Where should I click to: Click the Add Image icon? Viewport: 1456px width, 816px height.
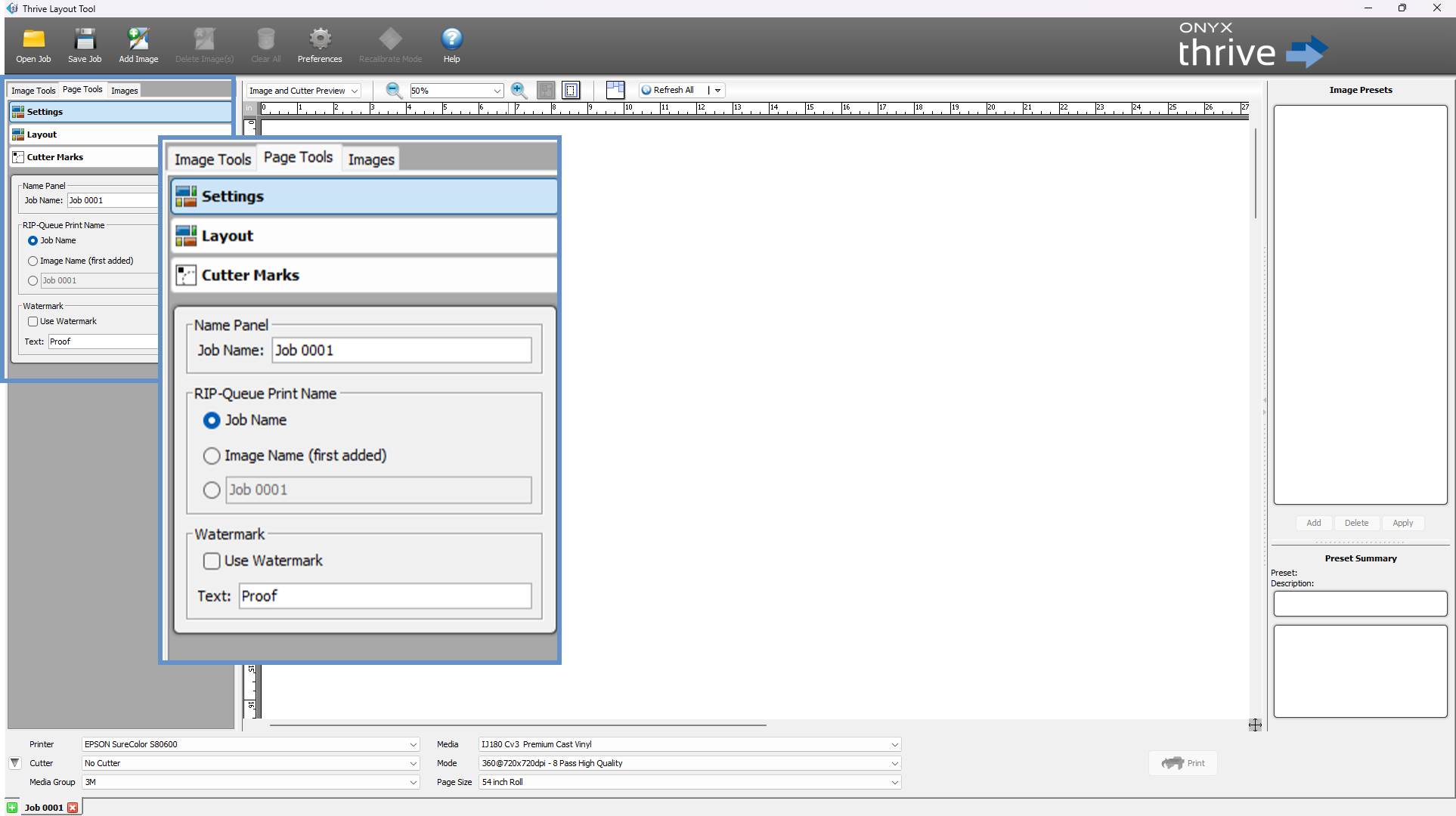coord(138,39)
